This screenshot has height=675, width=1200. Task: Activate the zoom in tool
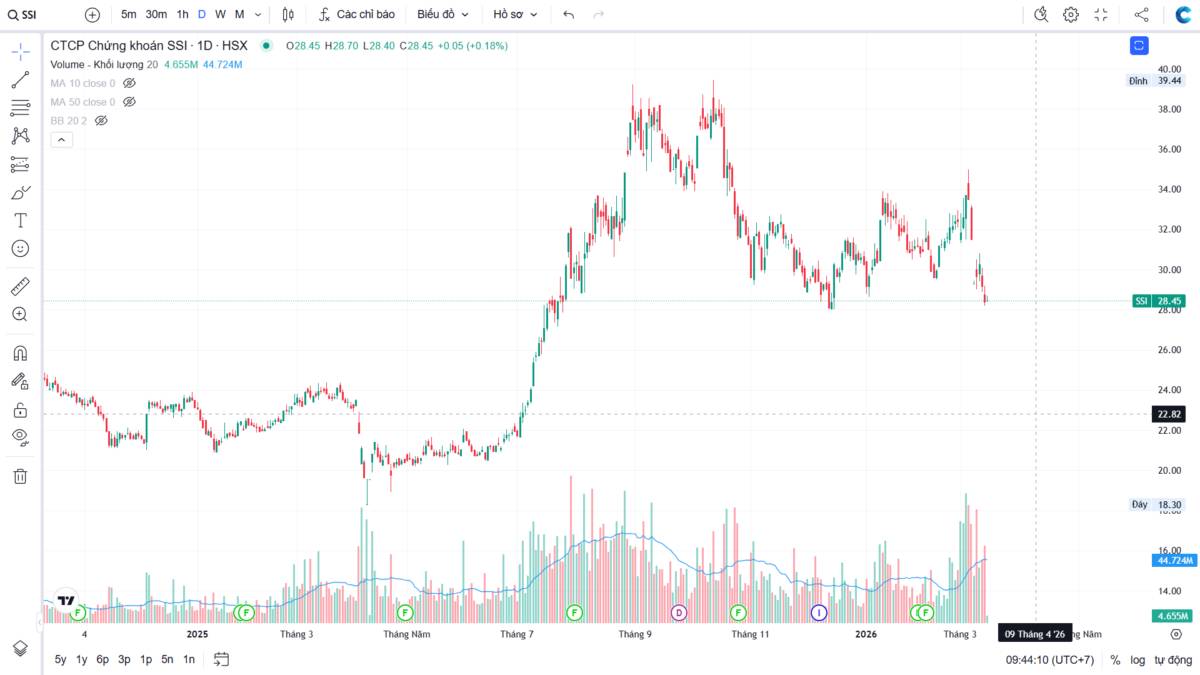(20, 314)
